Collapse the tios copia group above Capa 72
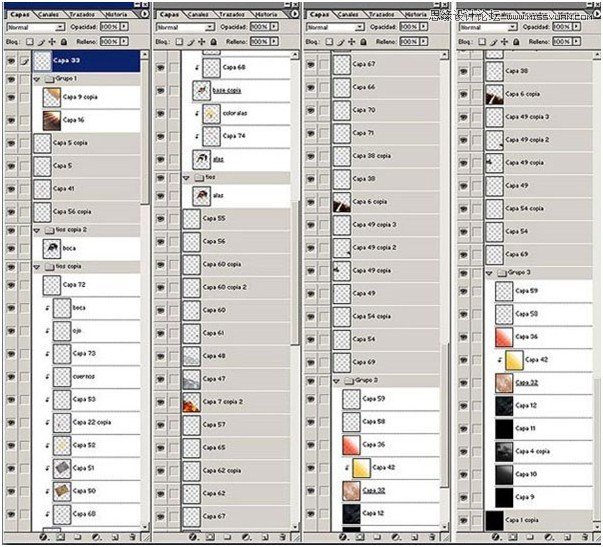This screenshot has width=603, height=547. 37,267
